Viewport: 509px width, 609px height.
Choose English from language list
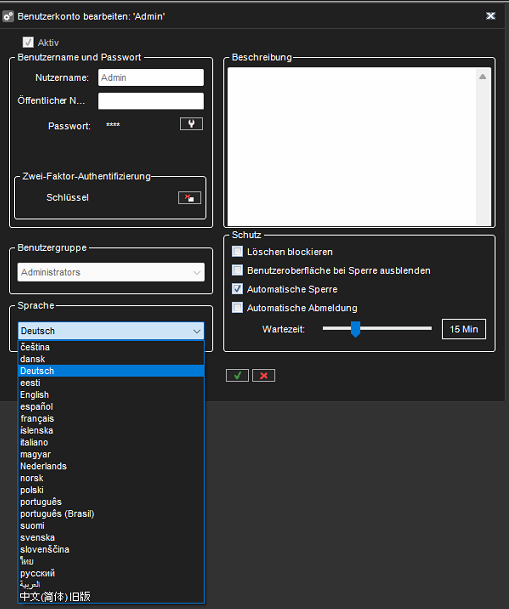tap(111, 395)
